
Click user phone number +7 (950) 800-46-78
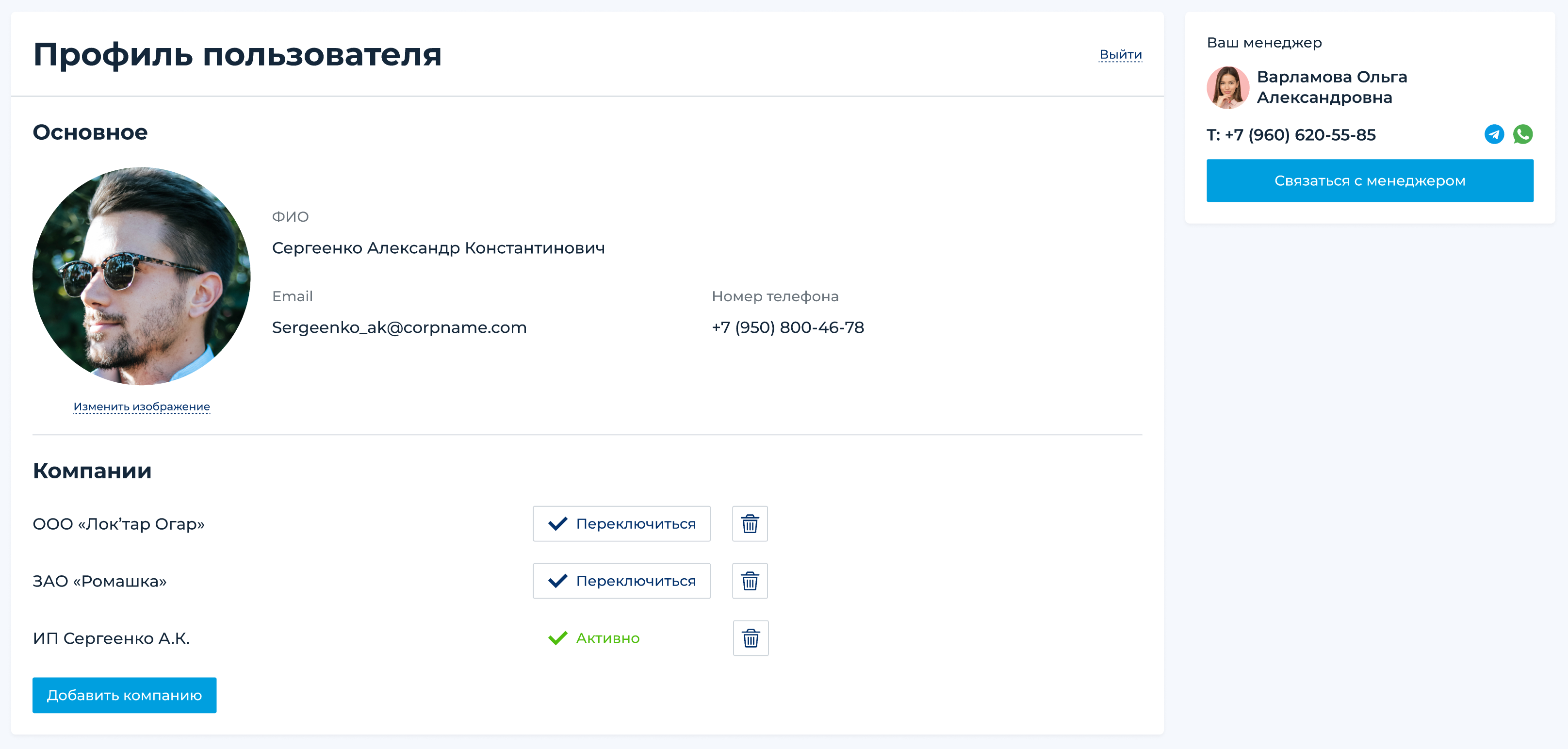[787, 327]
